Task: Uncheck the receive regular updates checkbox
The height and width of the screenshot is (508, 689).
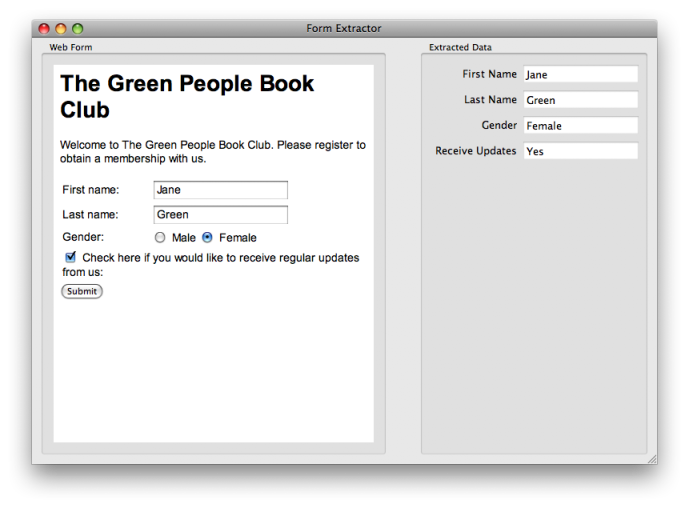Action: point(71,258)
